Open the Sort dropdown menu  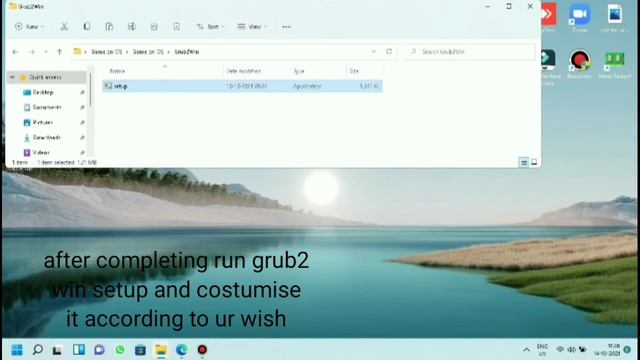tap(210, 27)
